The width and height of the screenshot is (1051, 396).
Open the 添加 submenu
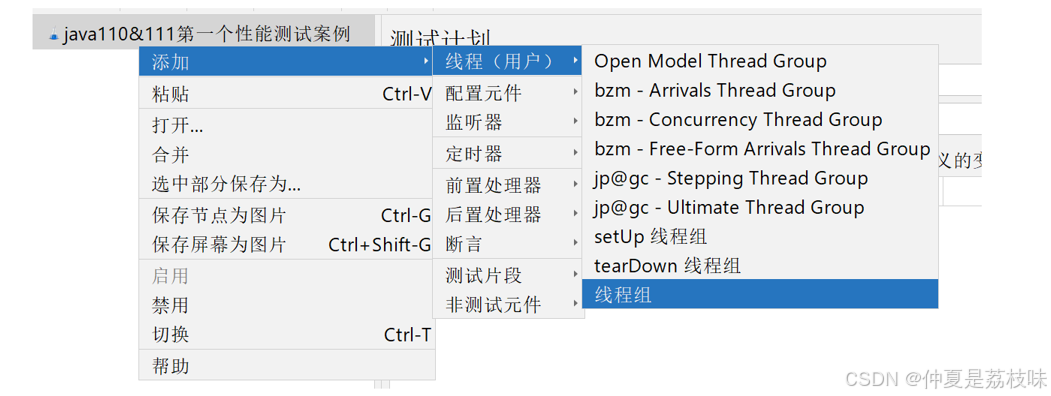tap(286, 62)
